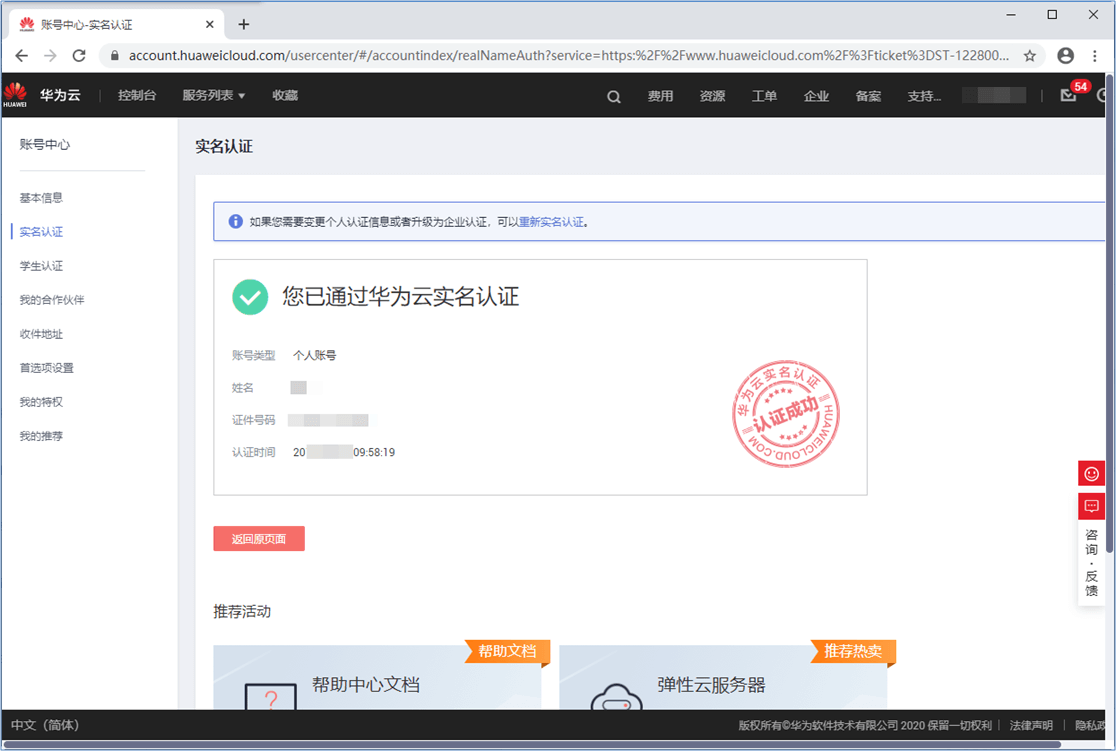Click the blurred account name in header

994,95
